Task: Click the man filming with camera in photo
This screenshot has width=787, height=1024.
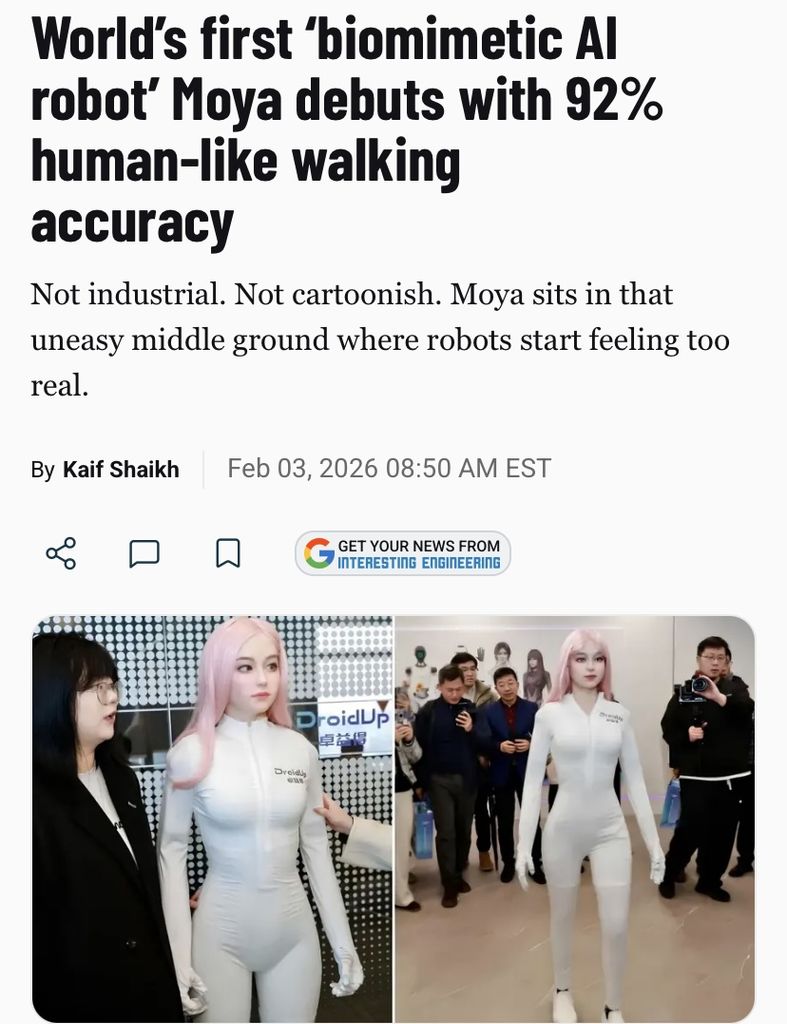Action: point(709,764)
